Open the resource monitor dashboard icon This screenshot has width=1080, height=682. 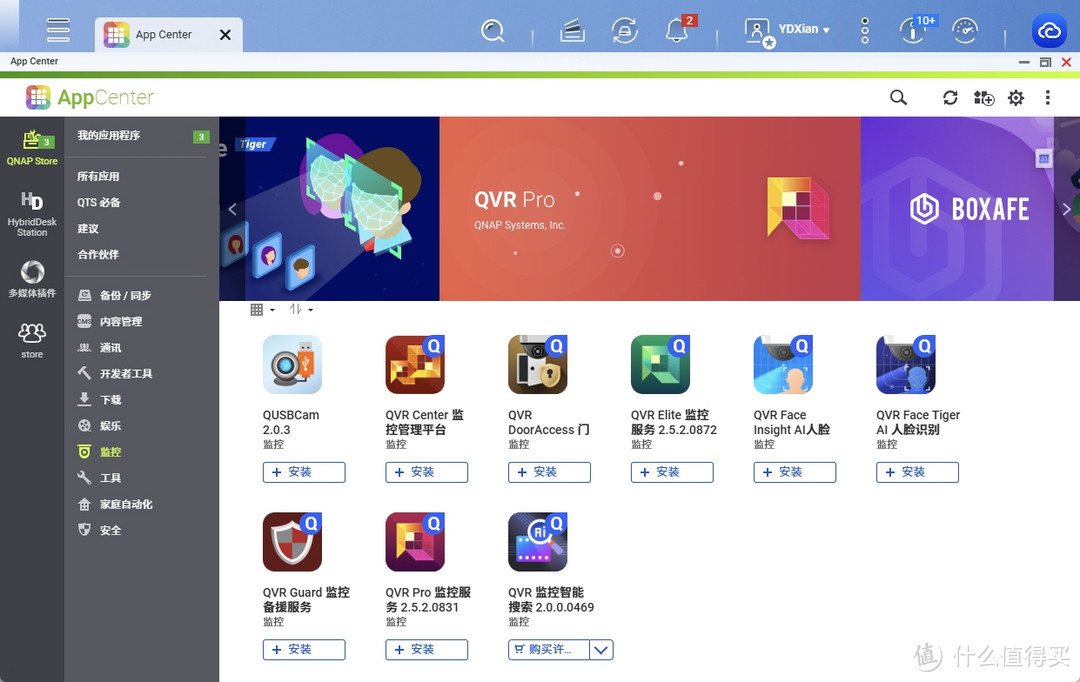(x=965, y=30)
